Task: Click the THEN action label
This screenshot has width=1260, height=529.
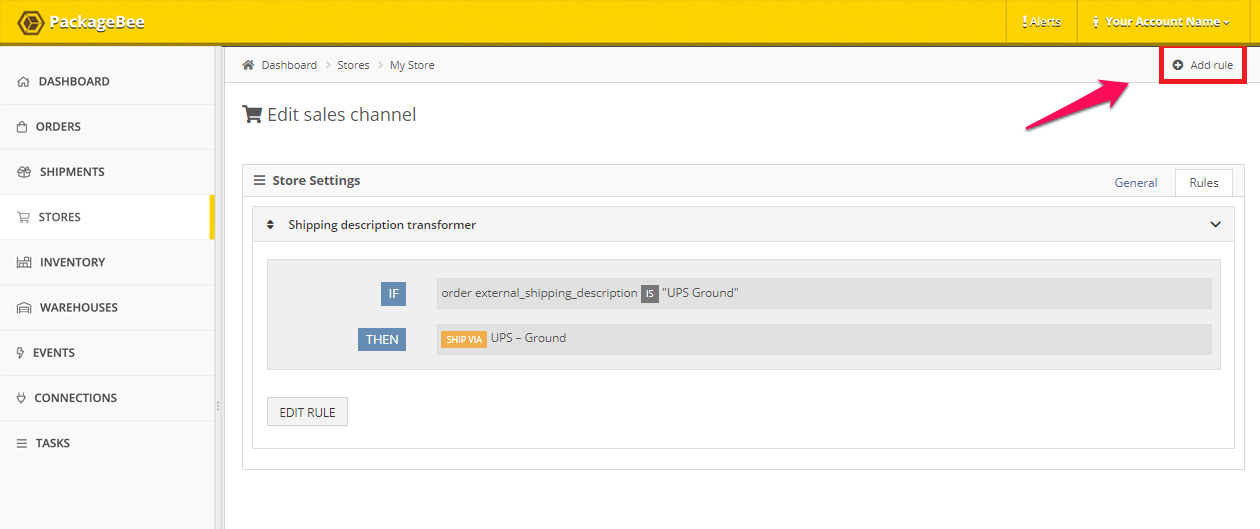Action: point(382,339)
